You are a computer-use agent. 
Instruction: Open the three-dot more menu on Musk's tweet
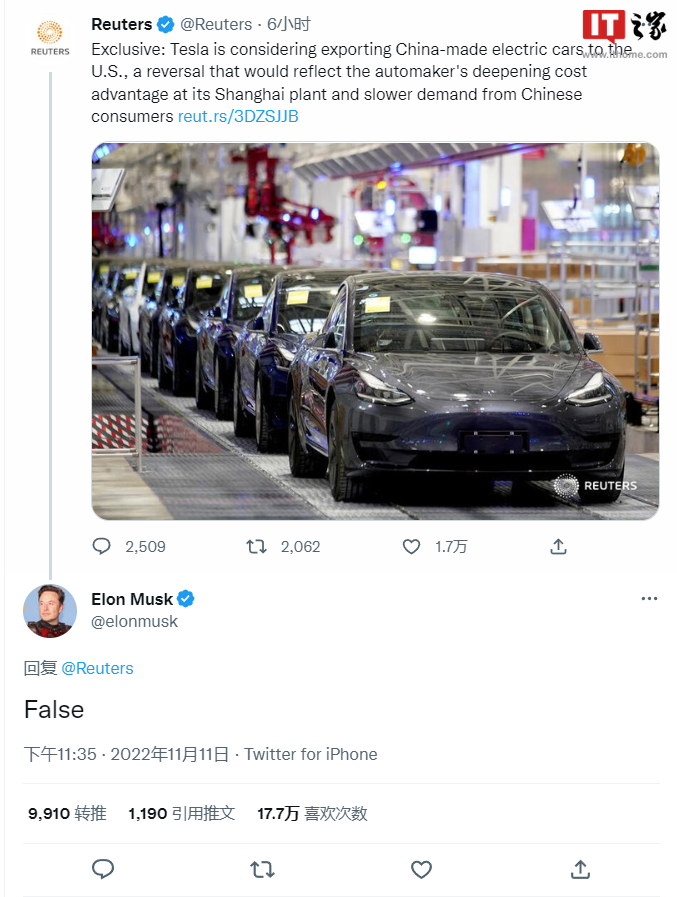pyautogui.click(x=649, y=598)
